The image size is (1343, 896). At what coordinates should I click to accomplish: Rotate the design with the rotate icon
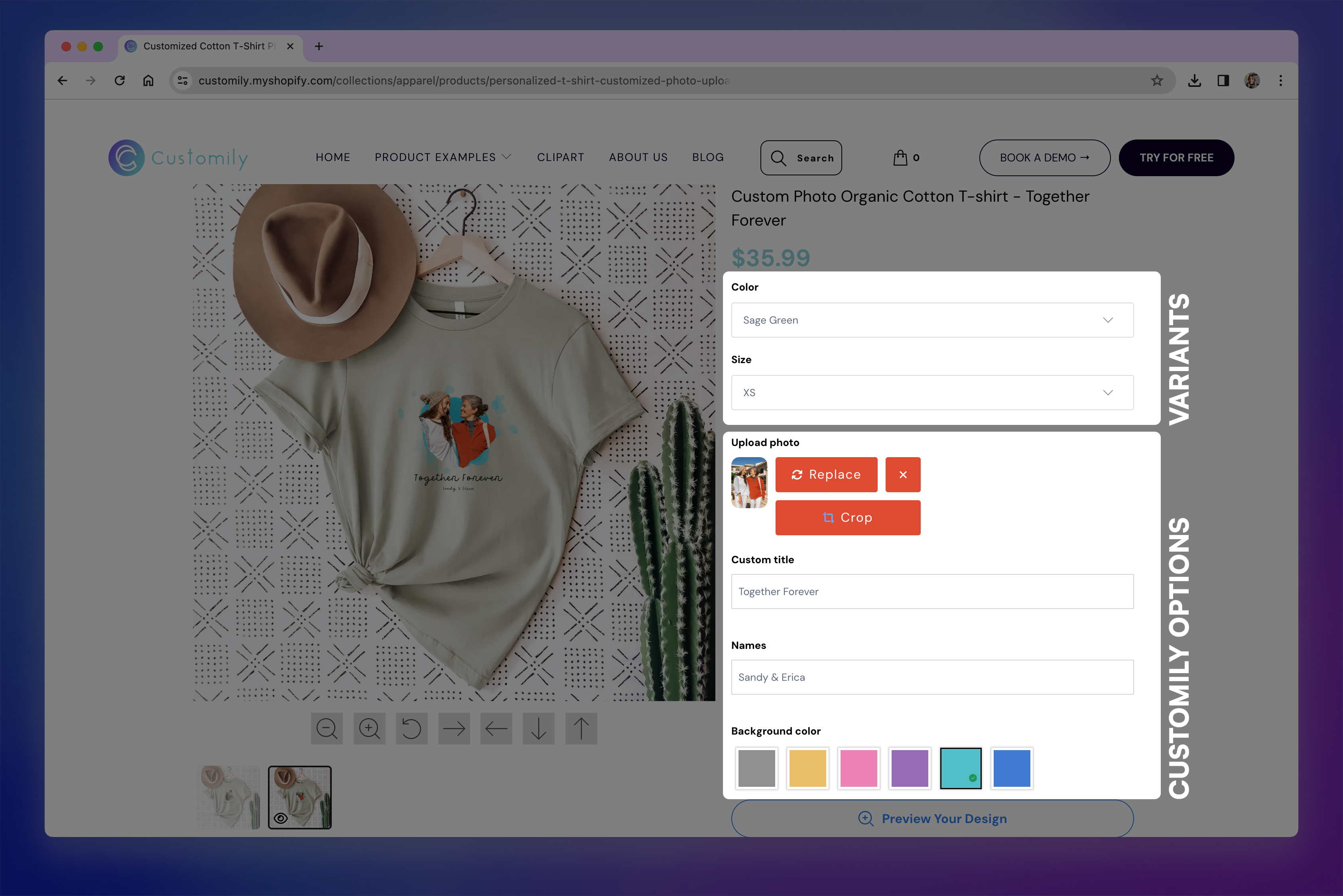(412, 729)
